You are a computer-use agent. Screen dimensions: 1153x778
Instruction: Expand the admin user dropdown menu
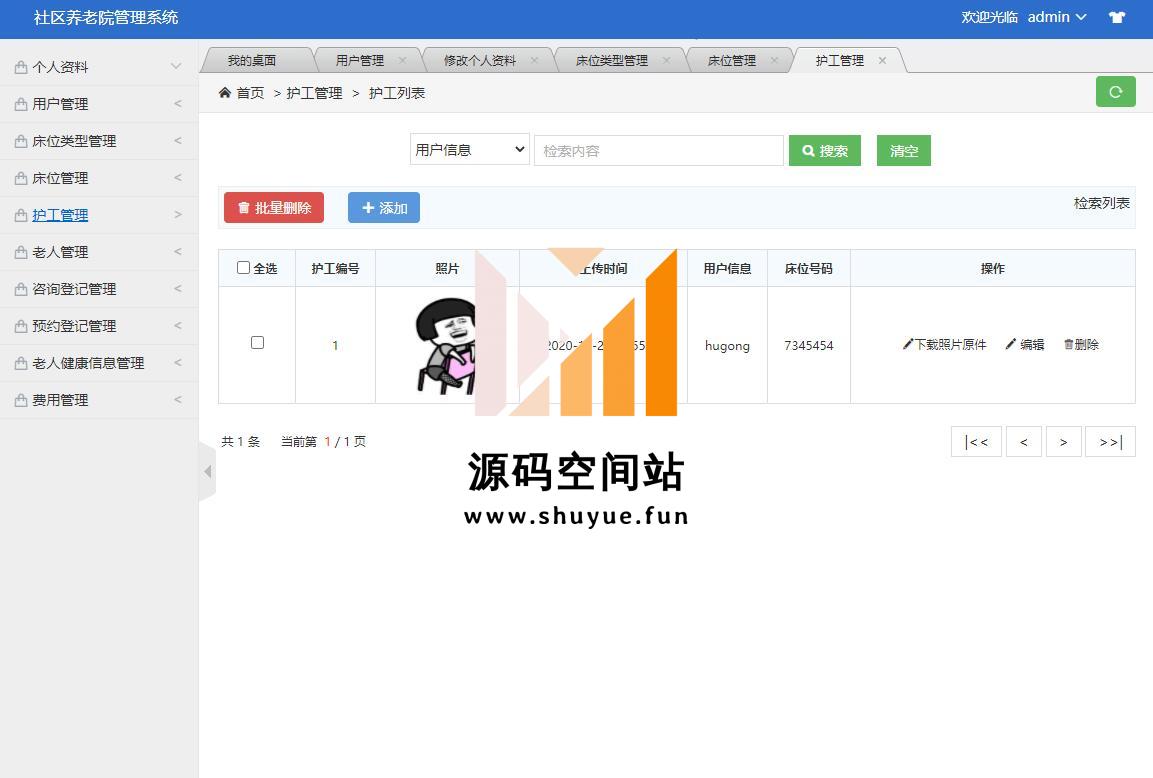click(1057, 17)
